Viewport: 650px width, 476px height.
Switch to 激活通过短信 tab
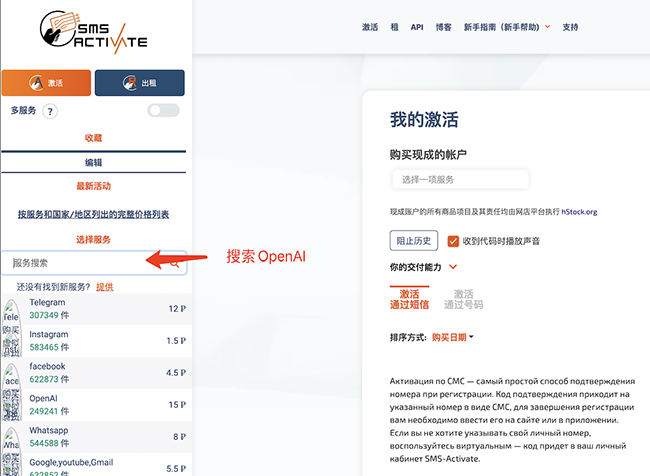(x=409, y=299)
